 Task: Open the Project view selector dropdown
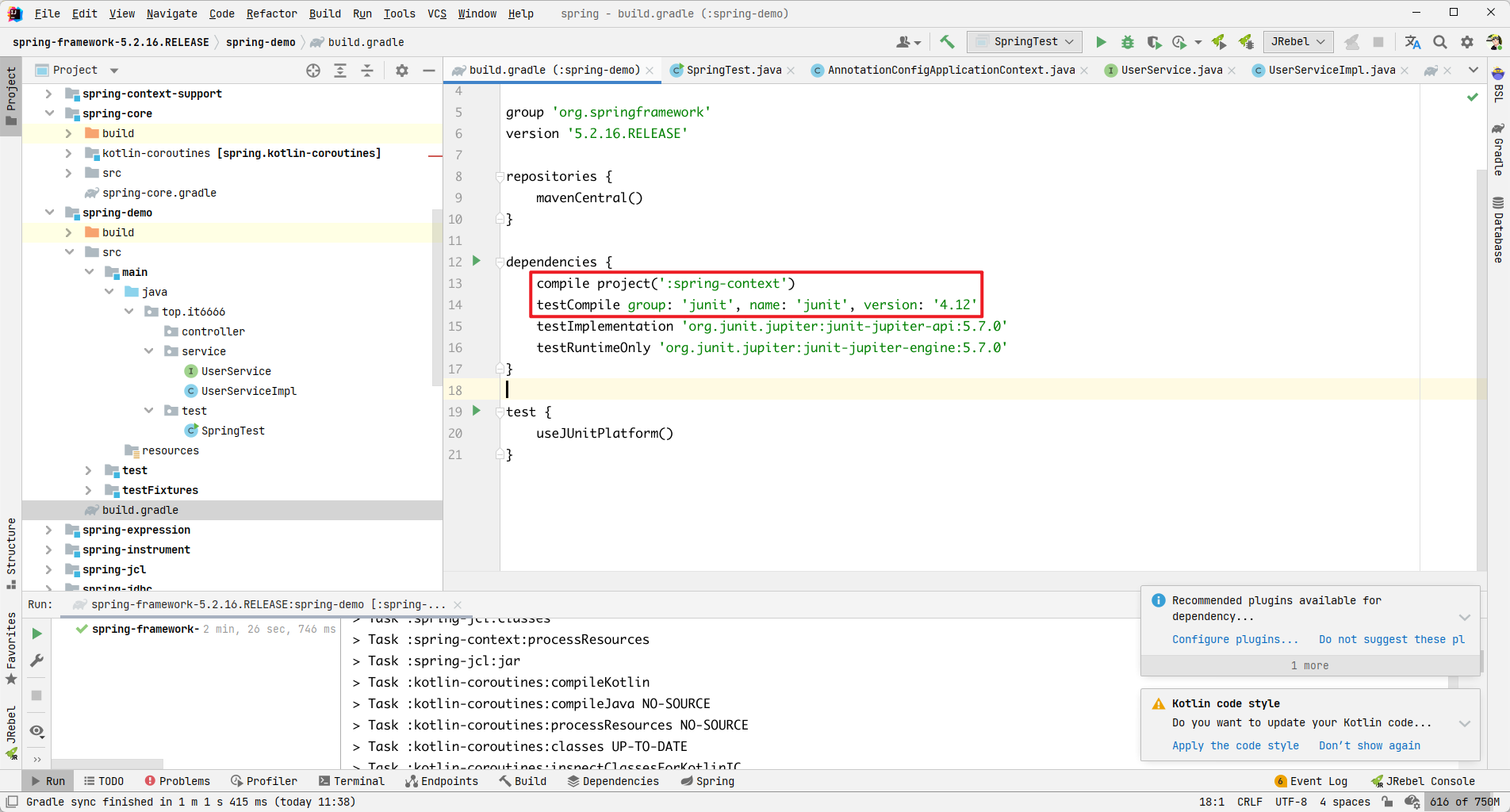tap(77, 71)
